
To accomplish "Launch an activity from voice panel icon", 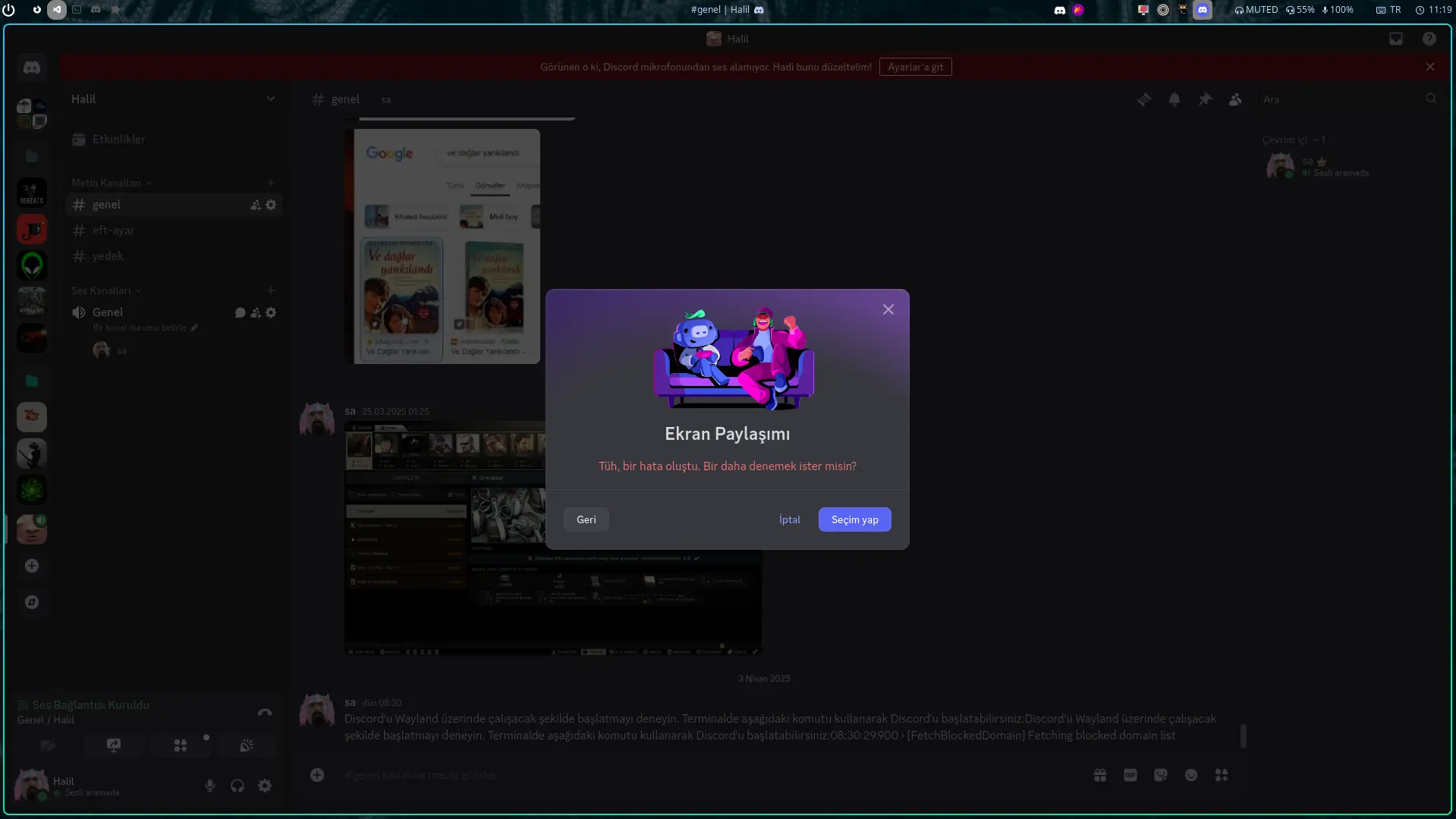I will tap(181, 745).
